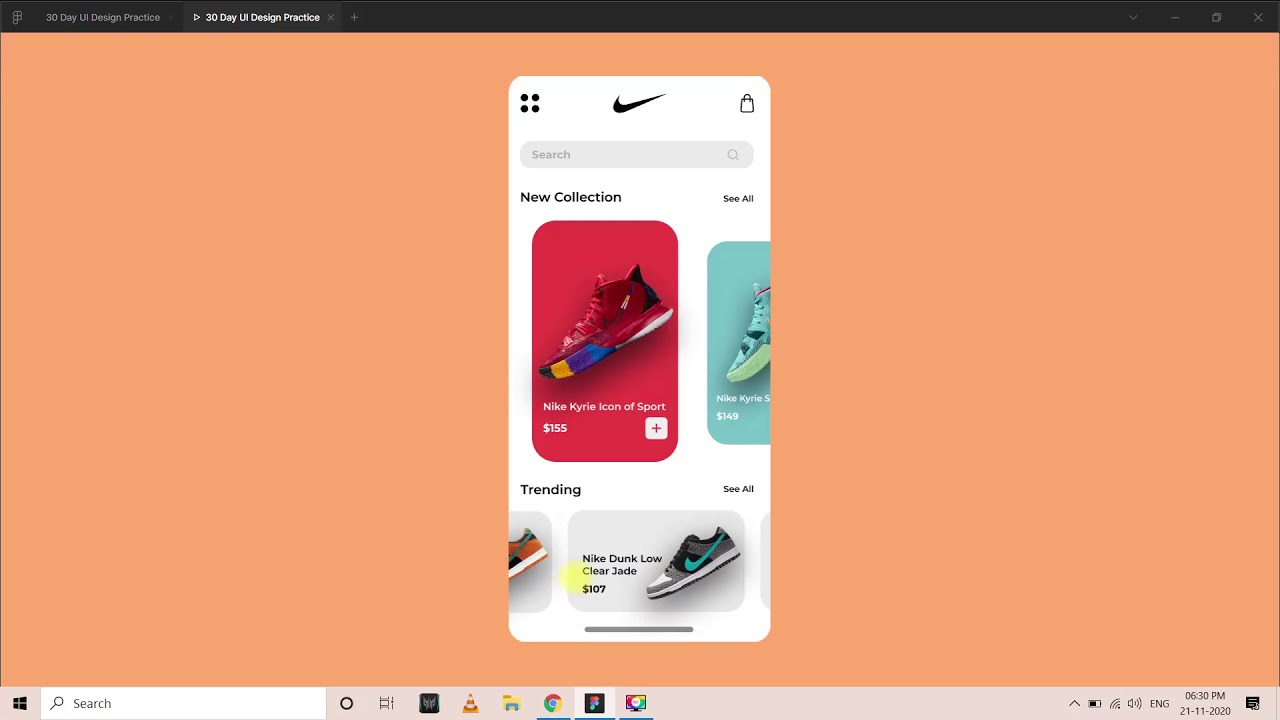The image size is (1280, 720).
Task: Open volume speaker icon in tray
Action: pos(1134,703)
